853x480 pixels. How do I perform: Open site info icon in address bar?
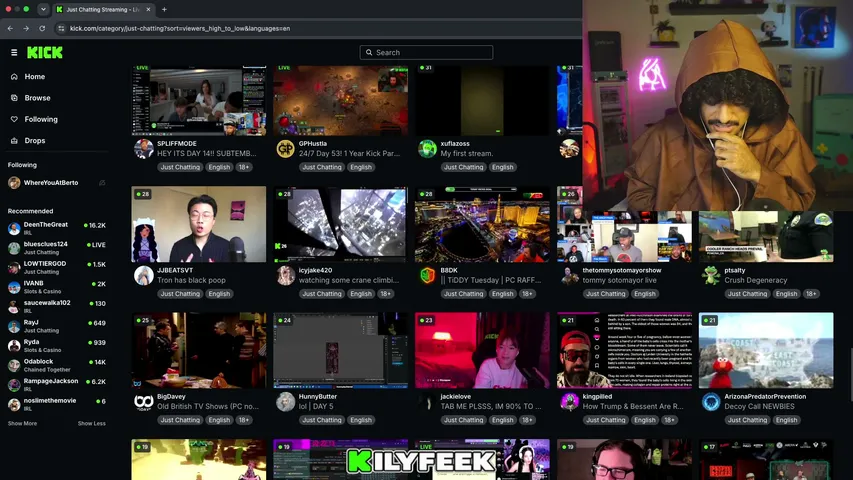coord(61,28)
